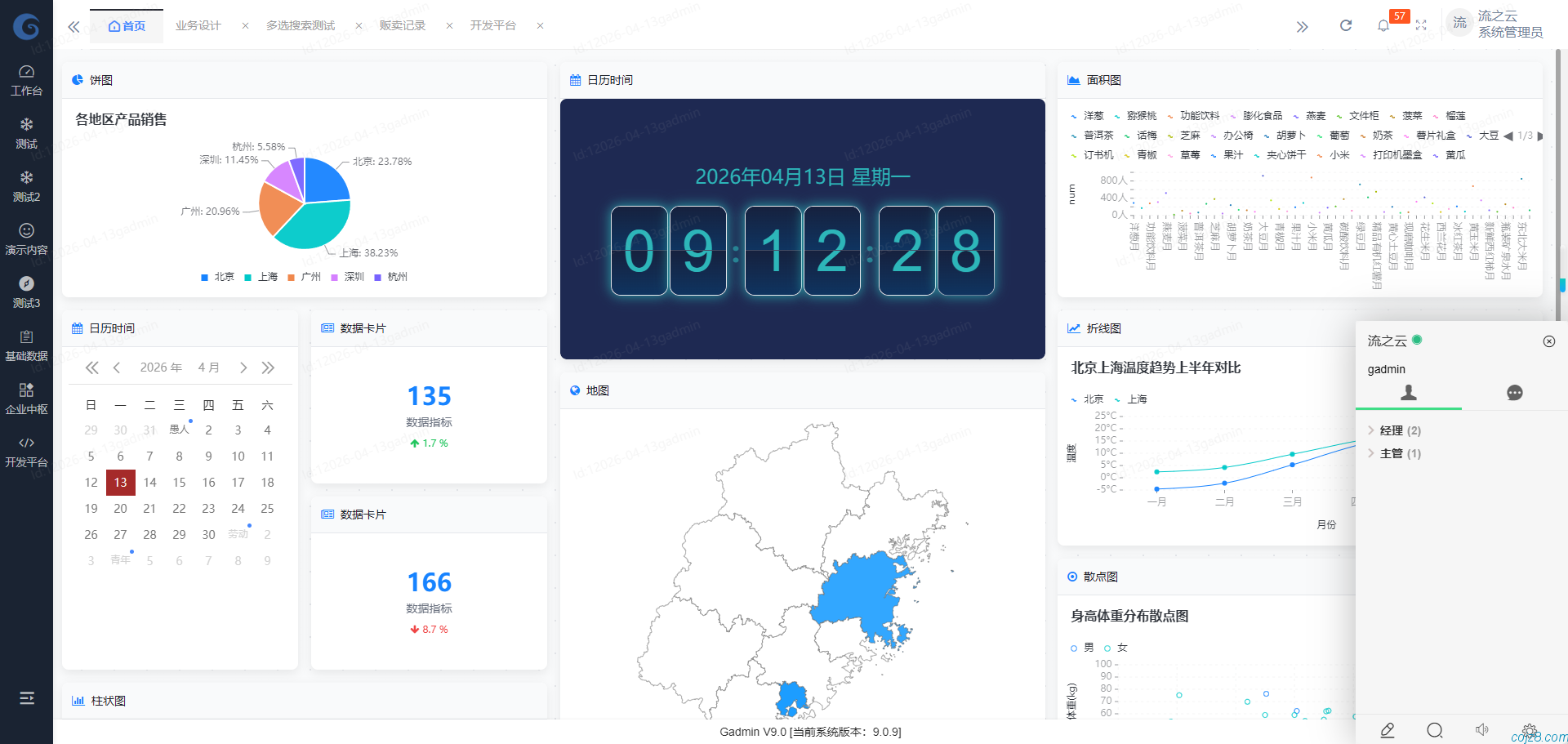The height and width of the screenshot is (744, 1568).
Task: Open 企业中枢 from the left sidebar
Action: (26, 399)
